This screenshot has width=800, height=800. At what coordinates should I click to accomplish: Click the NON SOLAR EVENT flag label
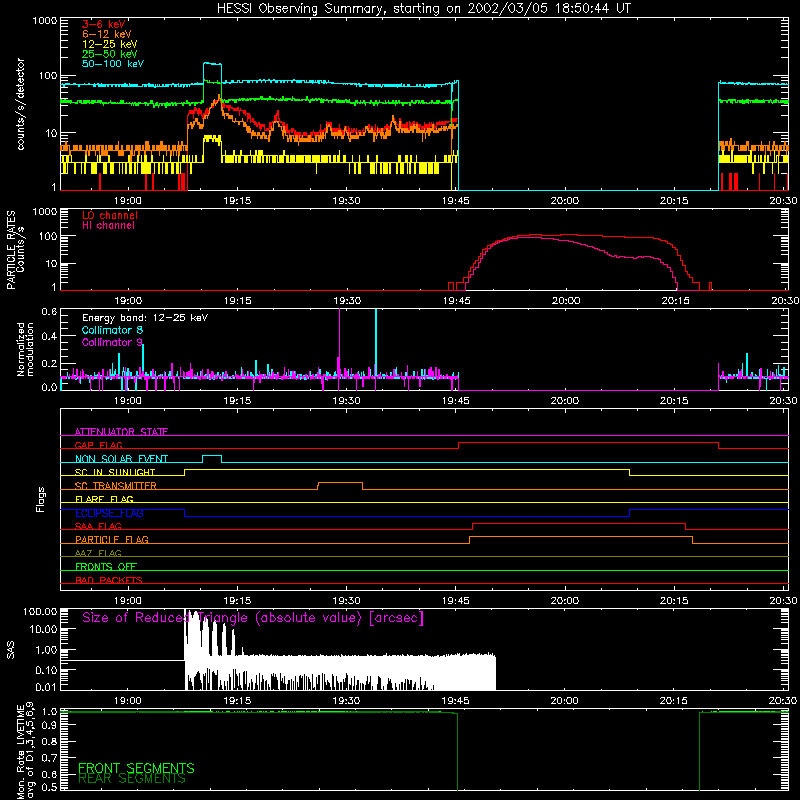click(x=121, y=459)
